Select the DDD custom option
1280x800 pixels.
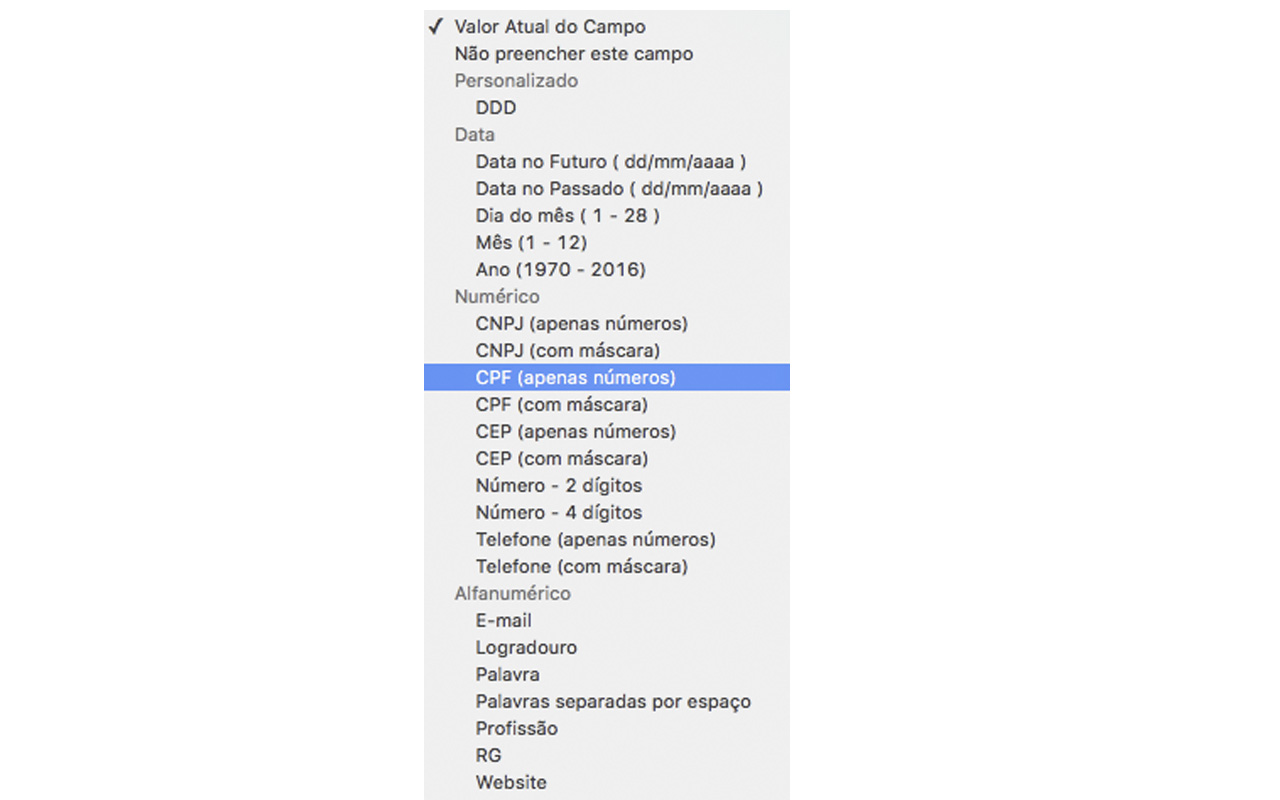click(496, 108)
